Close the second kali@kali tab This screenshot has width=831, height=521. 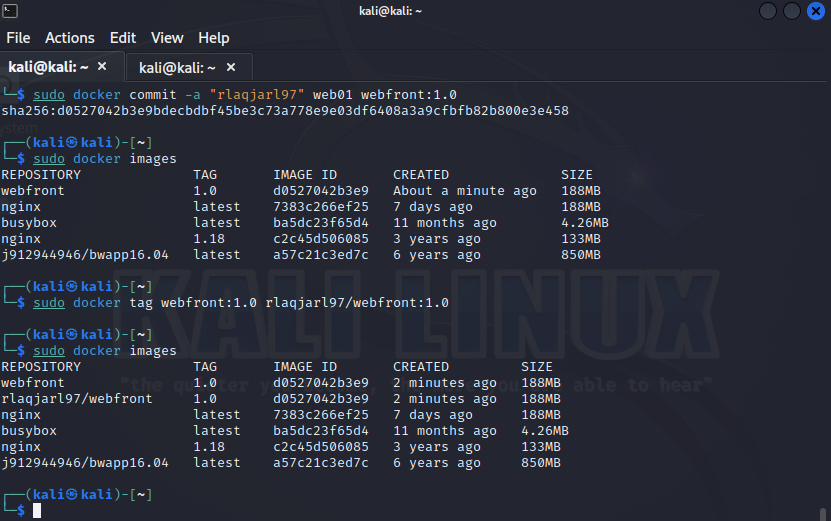point(231,67)
